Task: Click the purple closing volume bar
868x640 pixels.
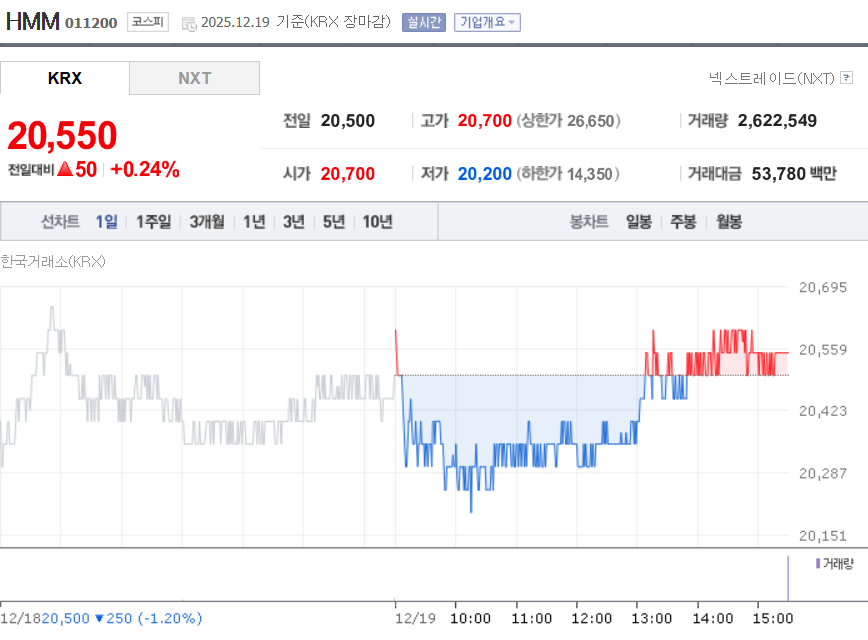Action: pos(788,578)
